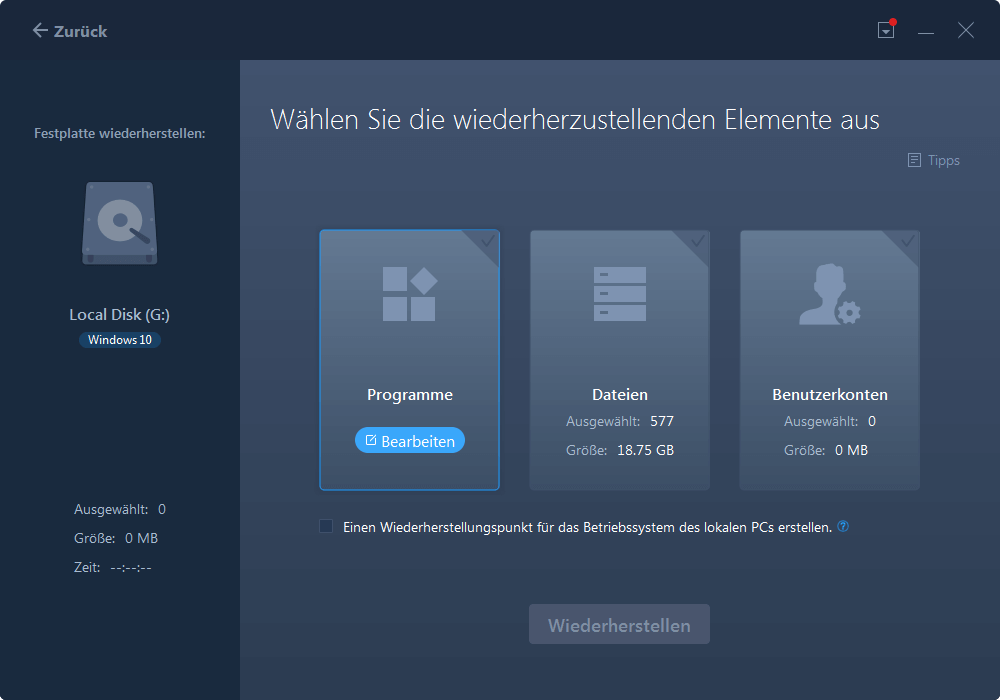
Task: Select the Local Disk (G:) drive icon
Action: 120,223
